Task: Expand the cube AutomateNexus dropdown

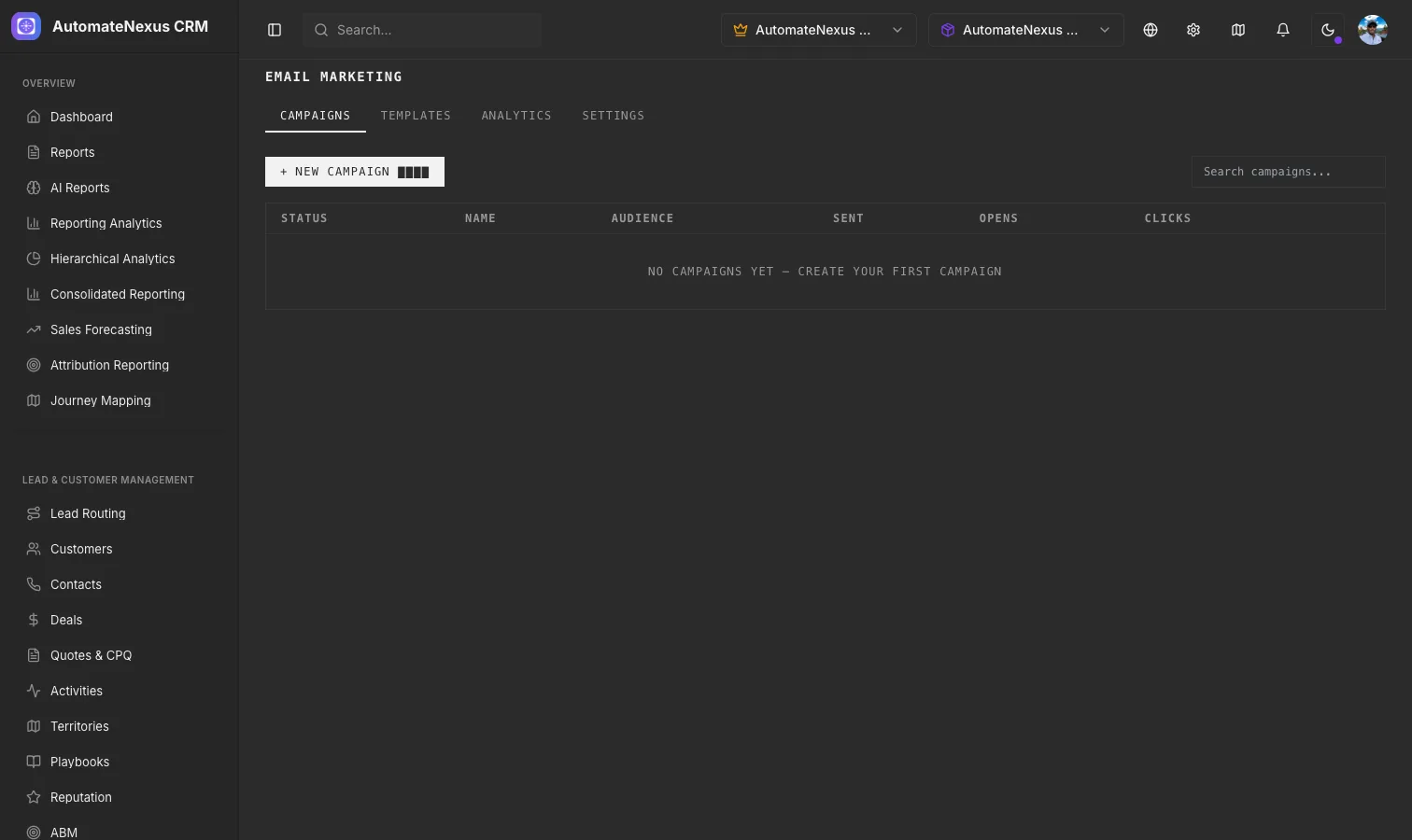Action: (1026, 30)
